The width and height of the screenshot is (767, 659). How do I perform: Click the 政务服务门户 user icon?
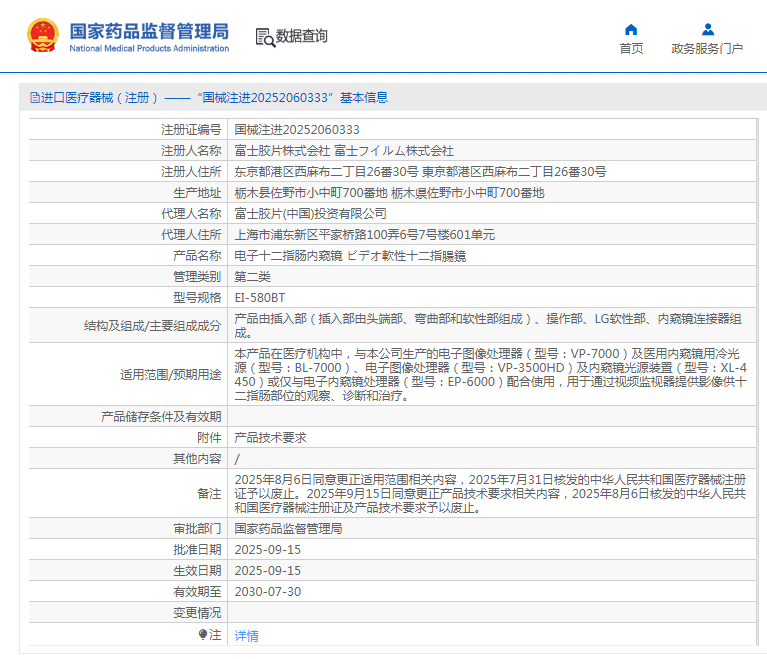coord(707,30)
